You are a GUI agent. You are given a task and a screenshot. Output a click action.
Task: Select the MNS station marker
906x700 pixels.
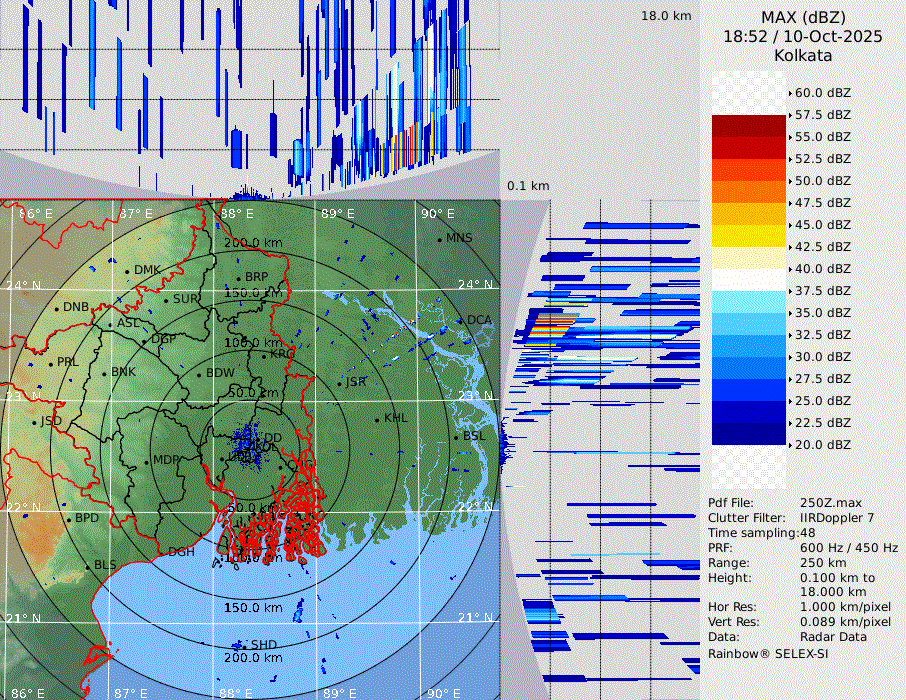click(x=440, y=239)
